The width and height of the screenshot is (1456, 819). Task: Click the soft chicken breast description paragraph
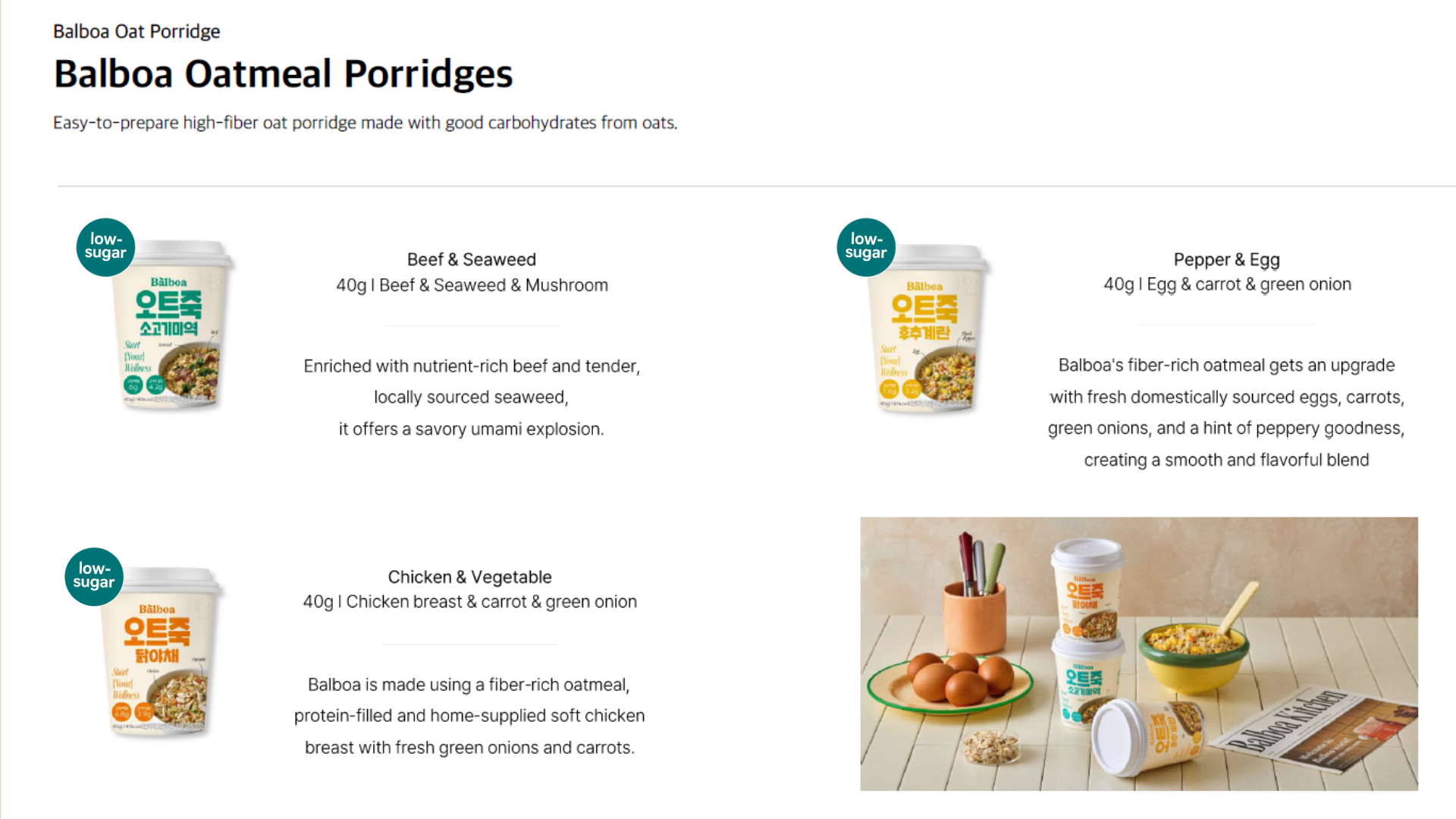click(469, 716)
